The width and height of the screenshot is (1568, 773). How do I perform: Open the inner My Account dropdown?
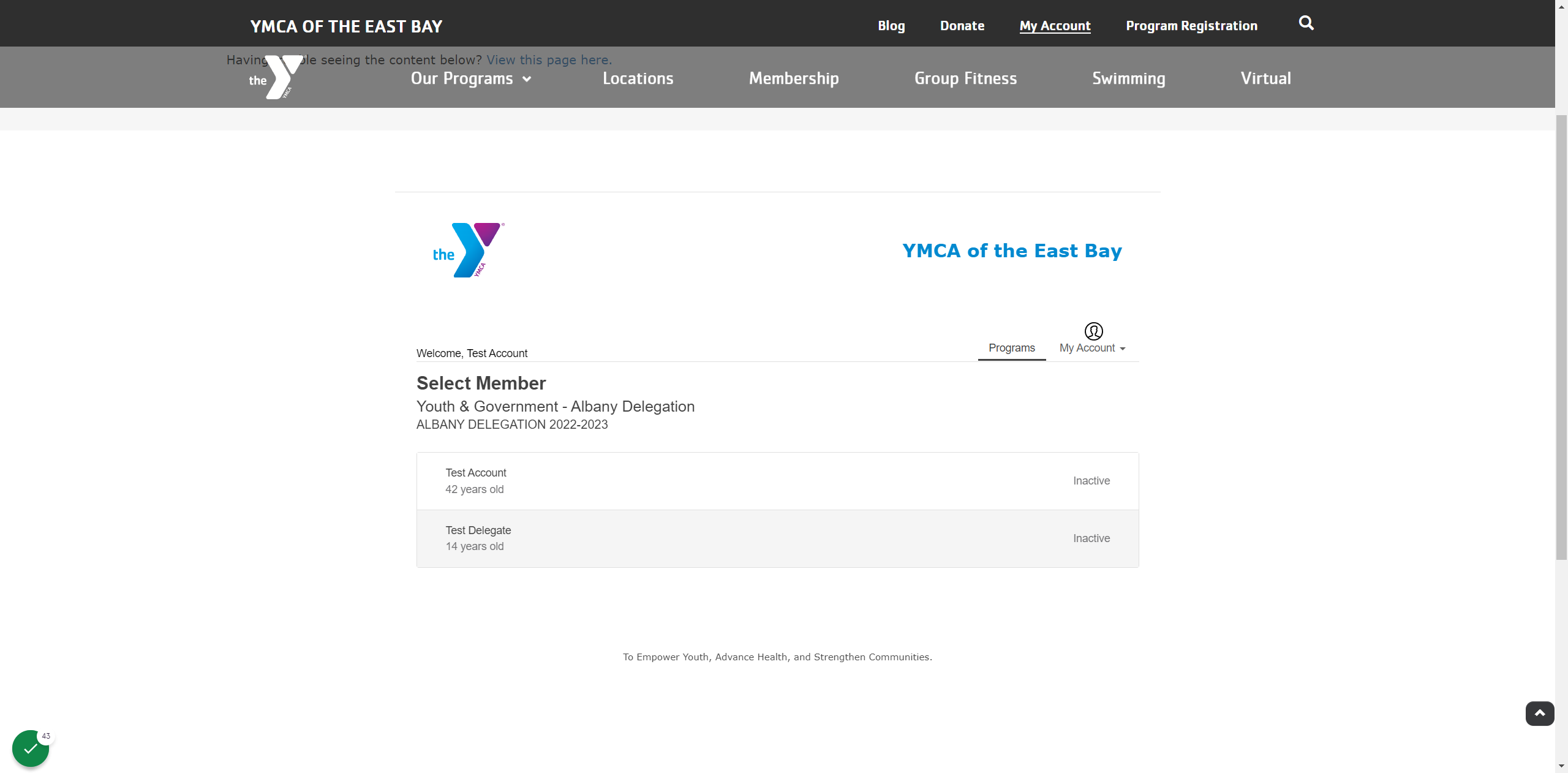[1093, 348]
